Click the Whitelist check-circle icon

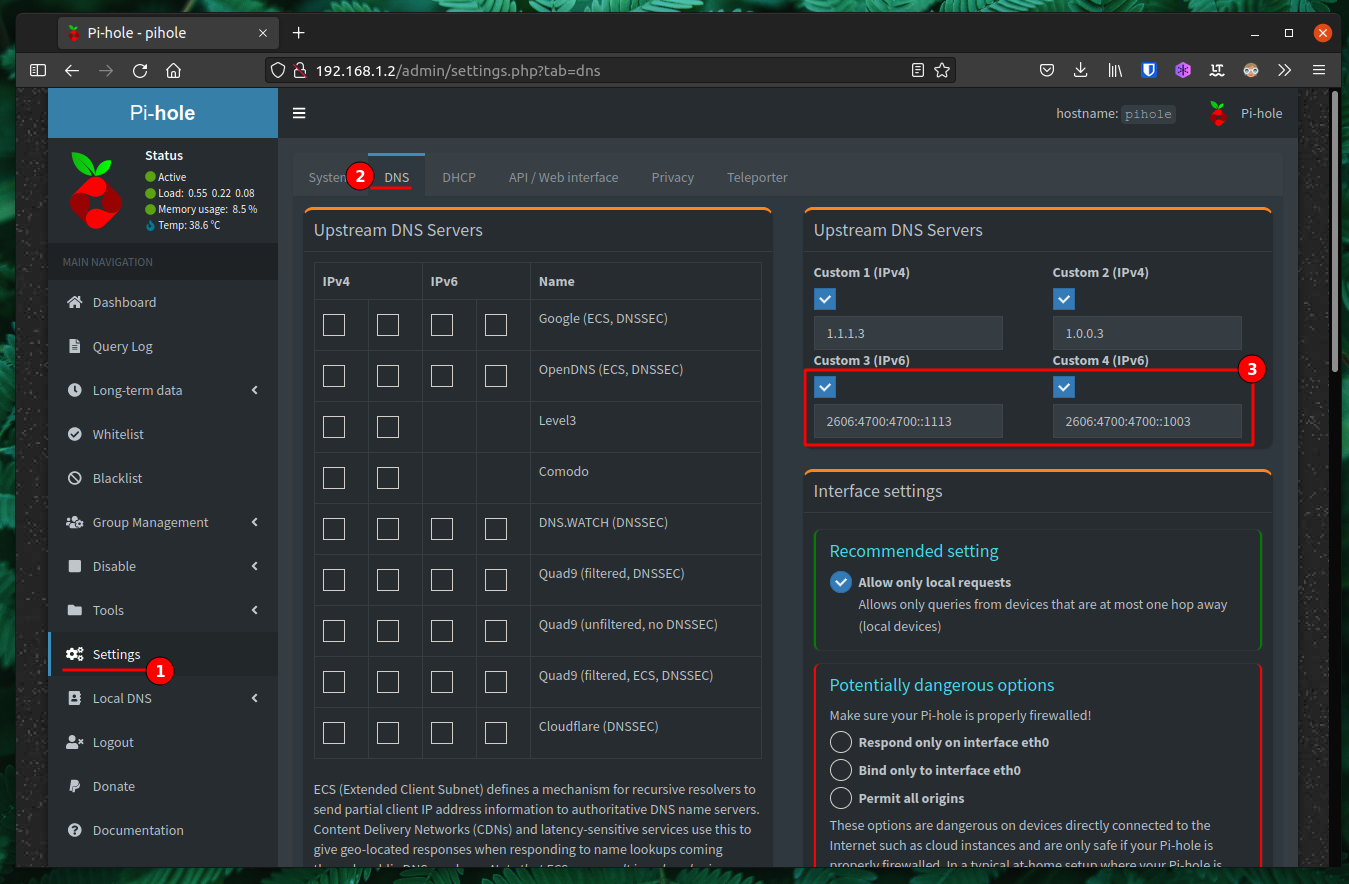[74, 434]
